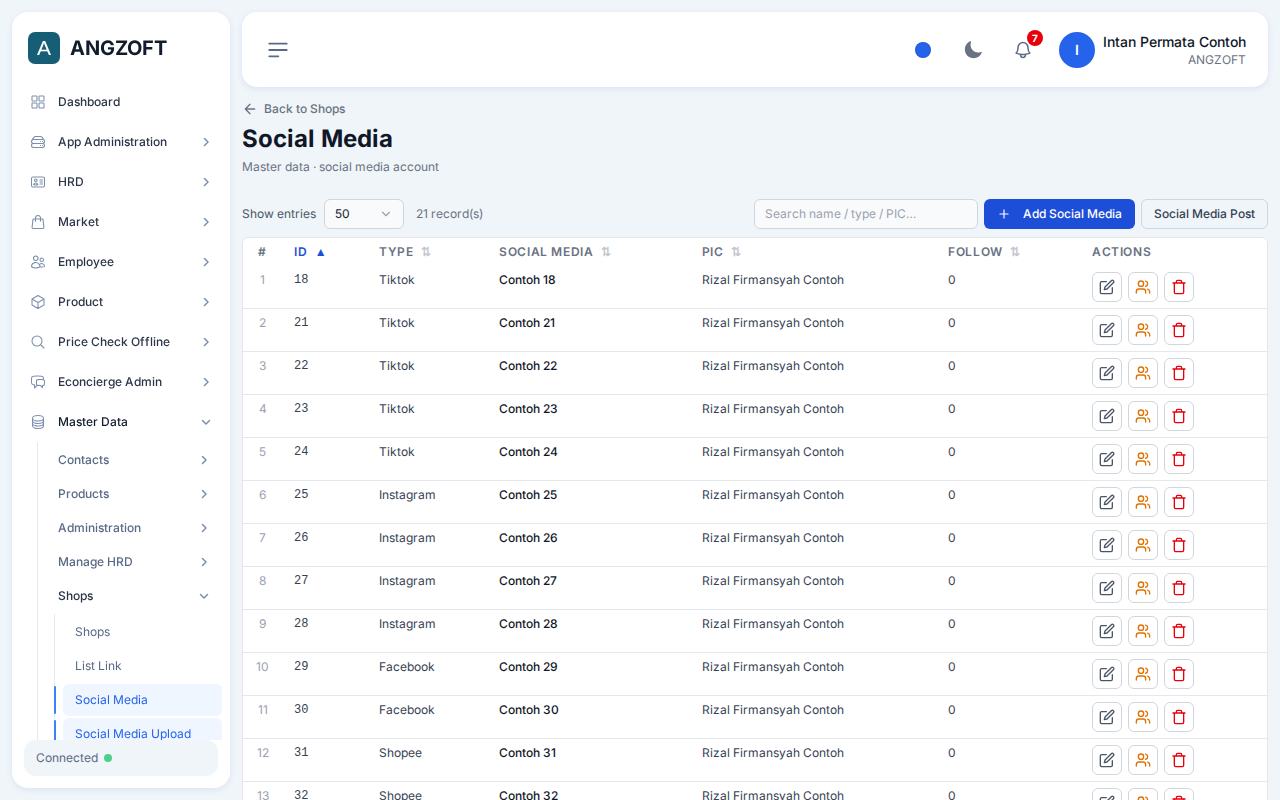Open notifications bell with 7 badge

coord(1023,50)
